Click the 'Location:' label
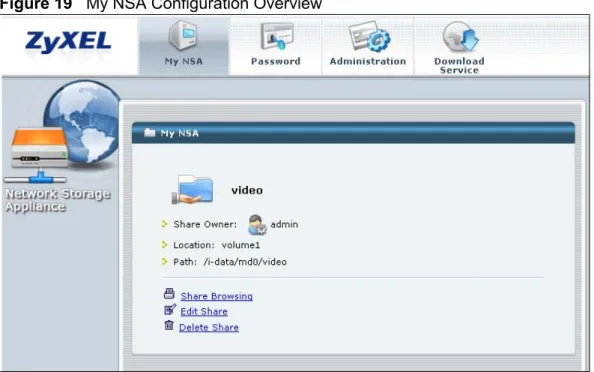This screenshot has width=594, height=372. click(x=194, y=245)
